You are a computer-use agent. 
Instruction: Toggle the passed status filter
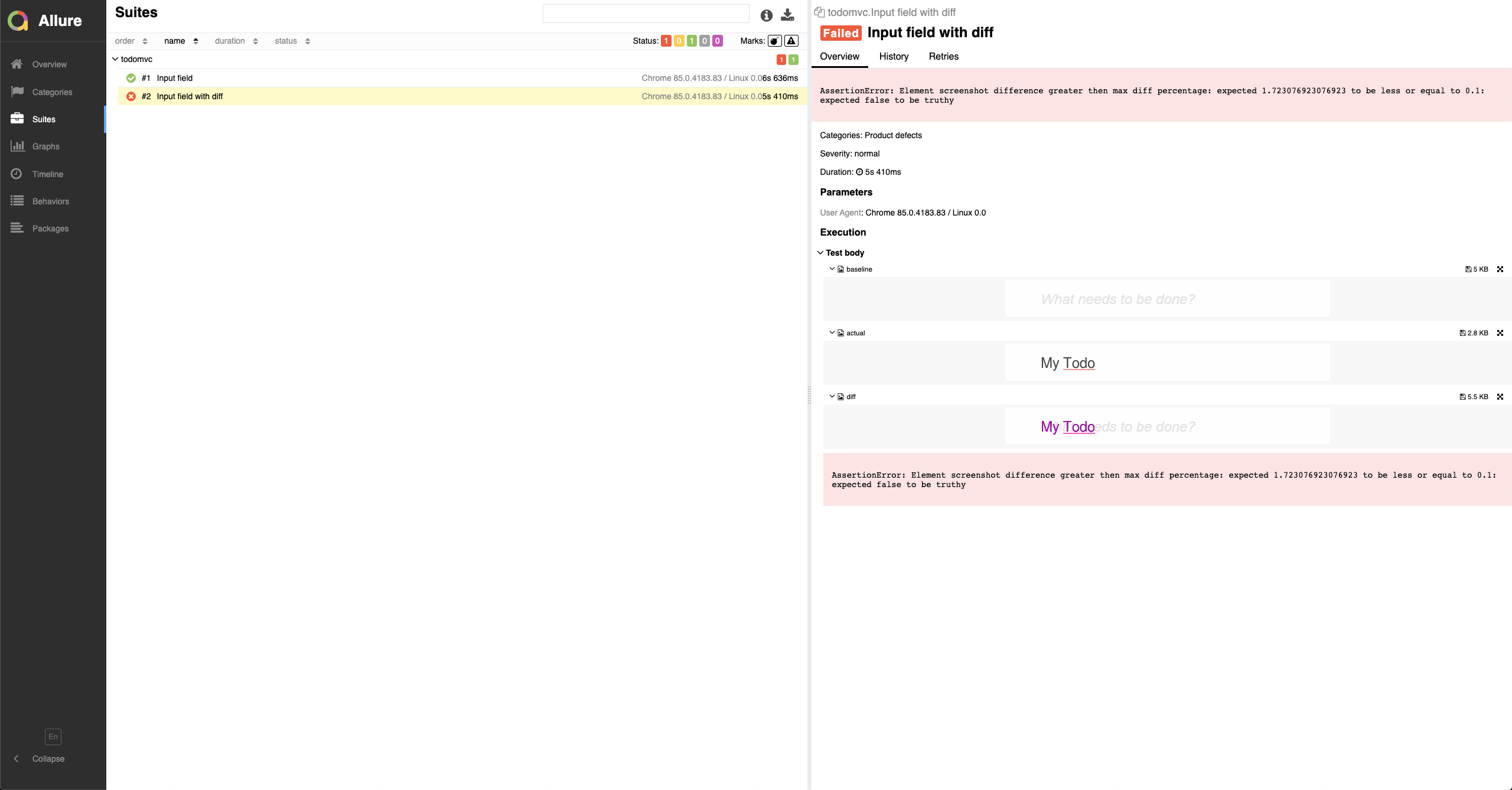(692, 41)
